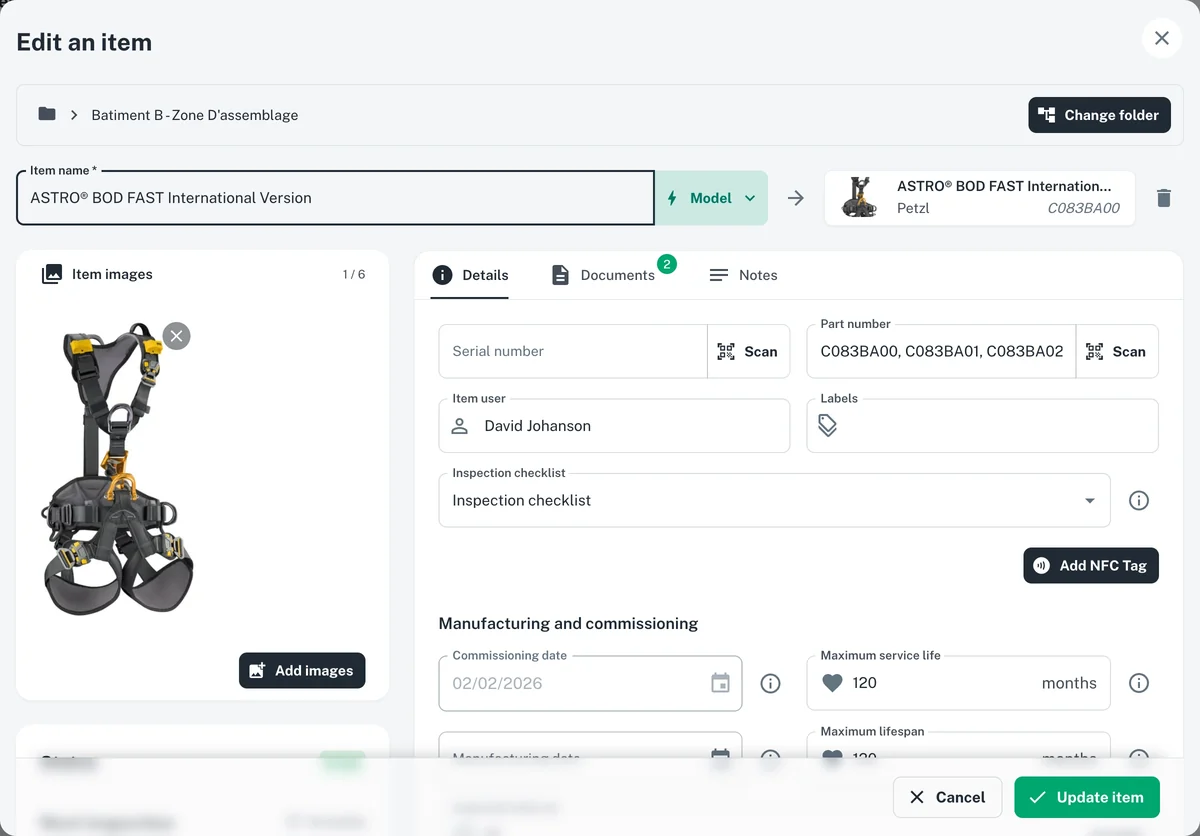
Task: Click Manufacturing and commissioning heading
Action: pyautogui.click(x=568, y=623)
